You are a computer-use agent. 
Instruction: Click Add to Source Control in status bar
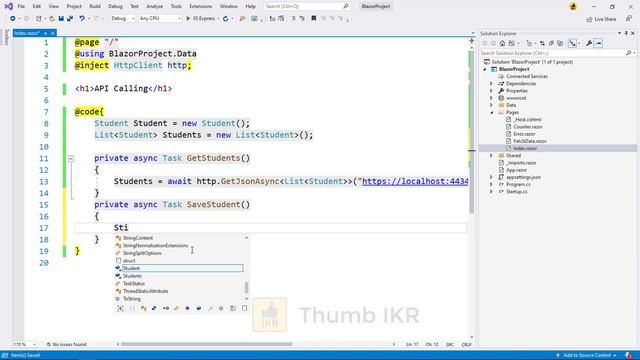coord(586,356)
